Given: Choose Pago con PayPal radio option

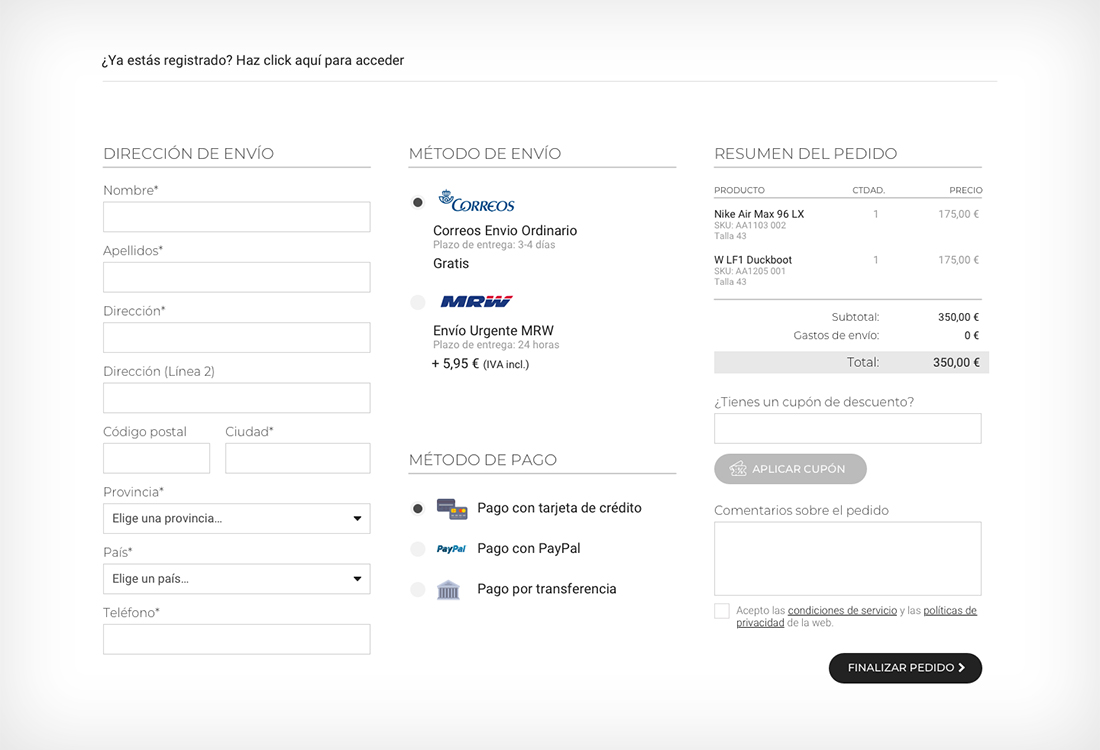Looking at the screenshot, I should click(x=418, y=549).
